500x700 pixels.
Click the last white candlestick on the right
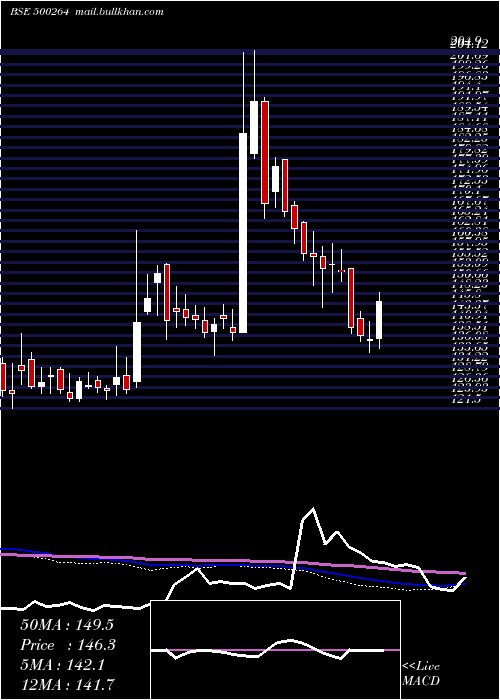pyautogui.click(x=379, y=320)
